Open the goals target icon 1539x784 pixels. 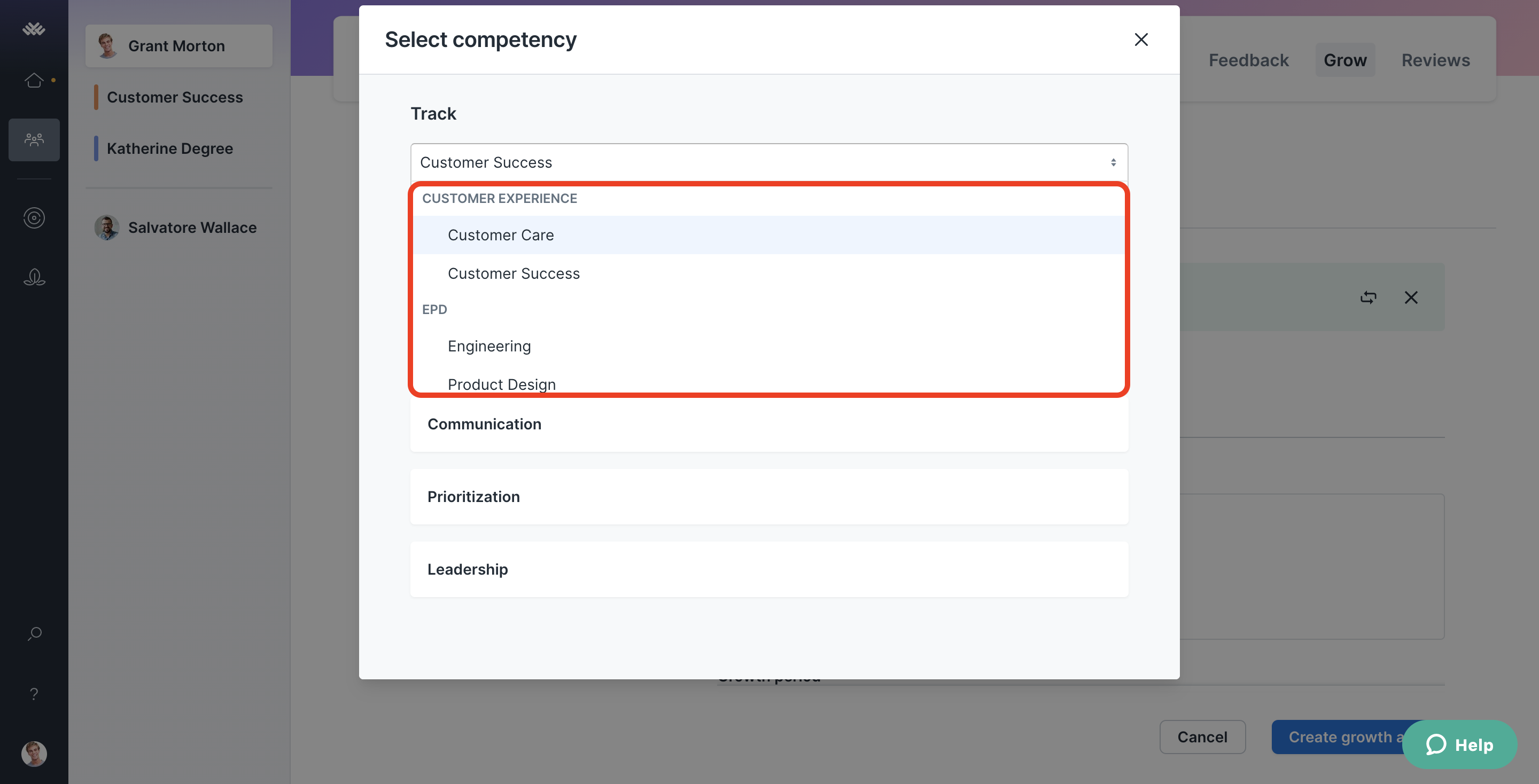click(34, 218)
